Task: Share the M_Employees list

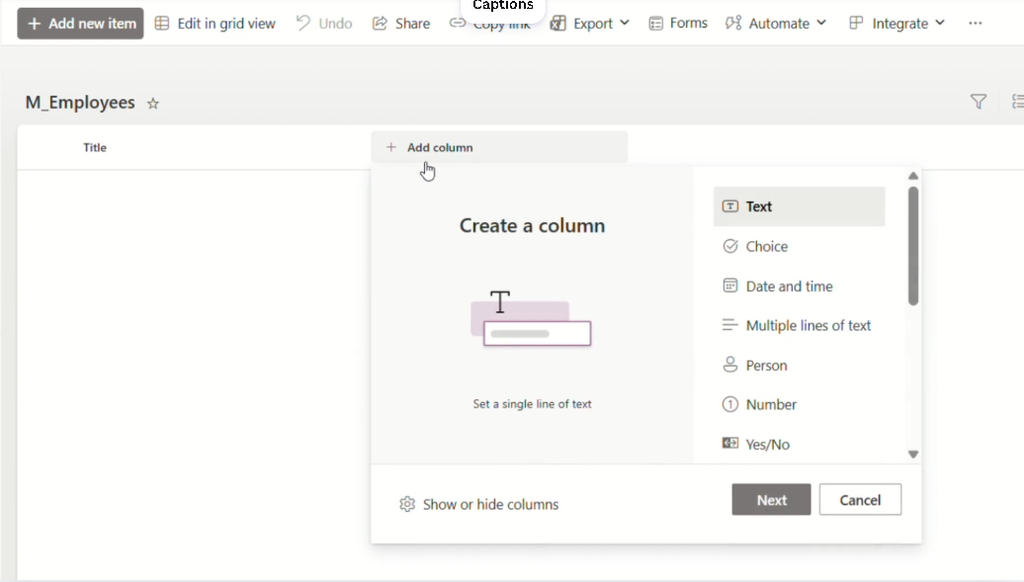Action: (x=401, y=24)
